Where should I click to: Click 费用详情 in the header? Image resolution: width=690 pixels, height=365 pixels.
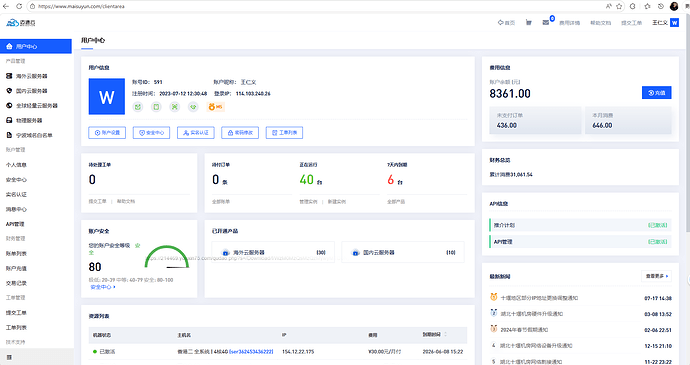(569, 23)
